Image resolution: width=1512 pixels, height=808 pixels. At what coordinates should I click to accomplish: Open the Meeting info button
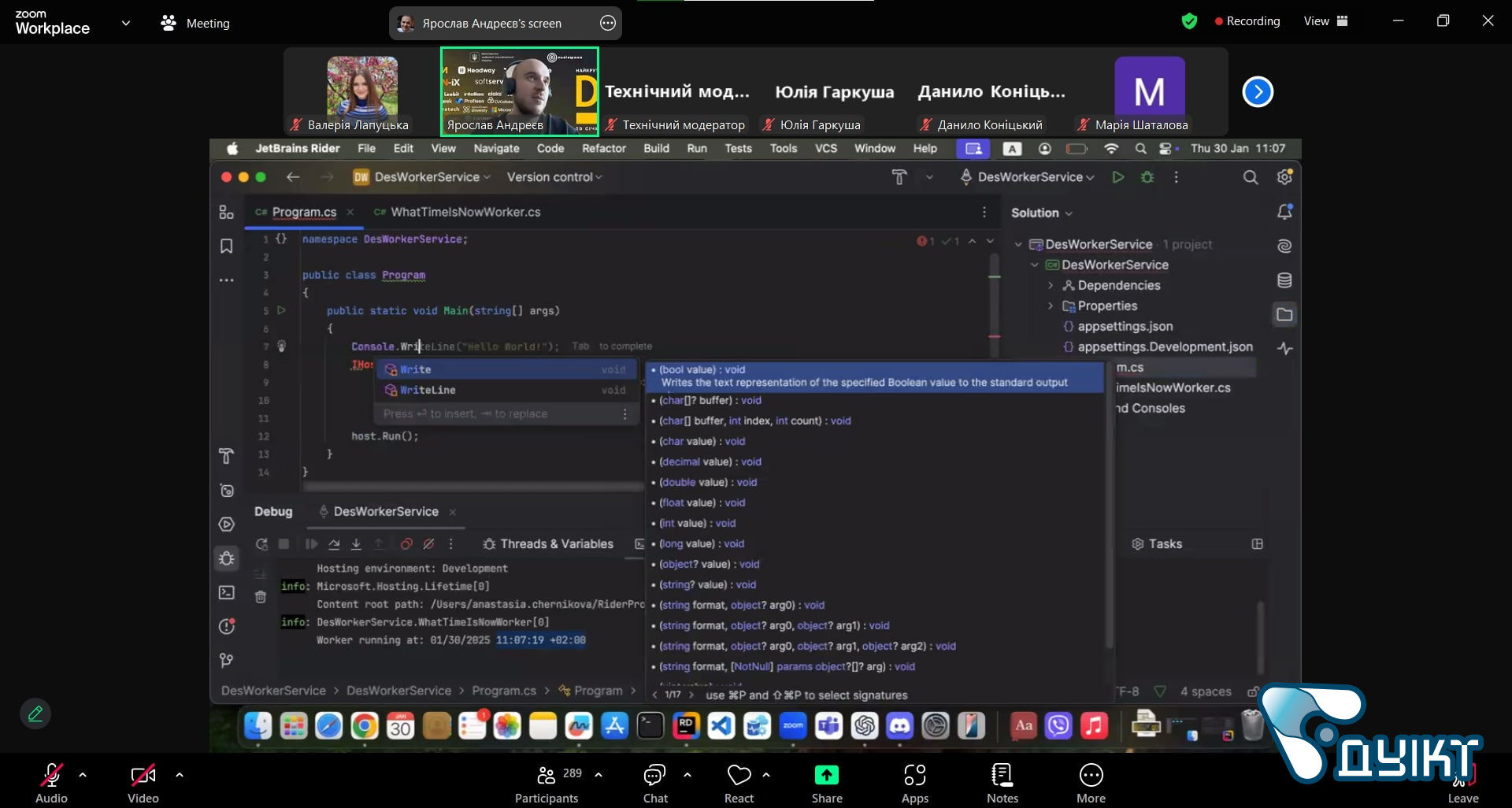pos(195,23)
